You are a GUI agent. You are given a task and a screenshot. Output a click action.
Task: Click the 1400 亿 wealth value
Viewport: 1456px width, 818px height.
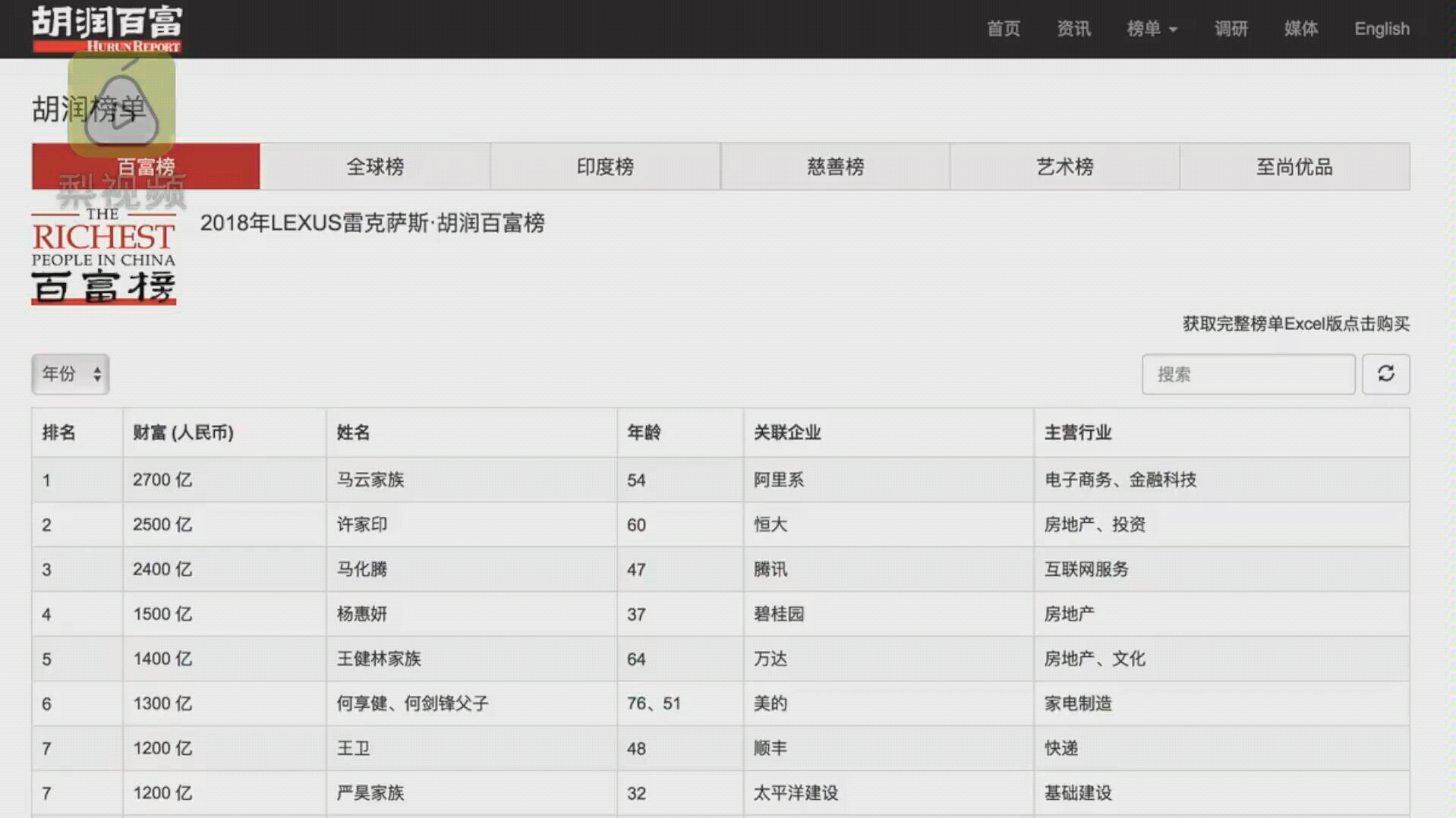point(162,659)
